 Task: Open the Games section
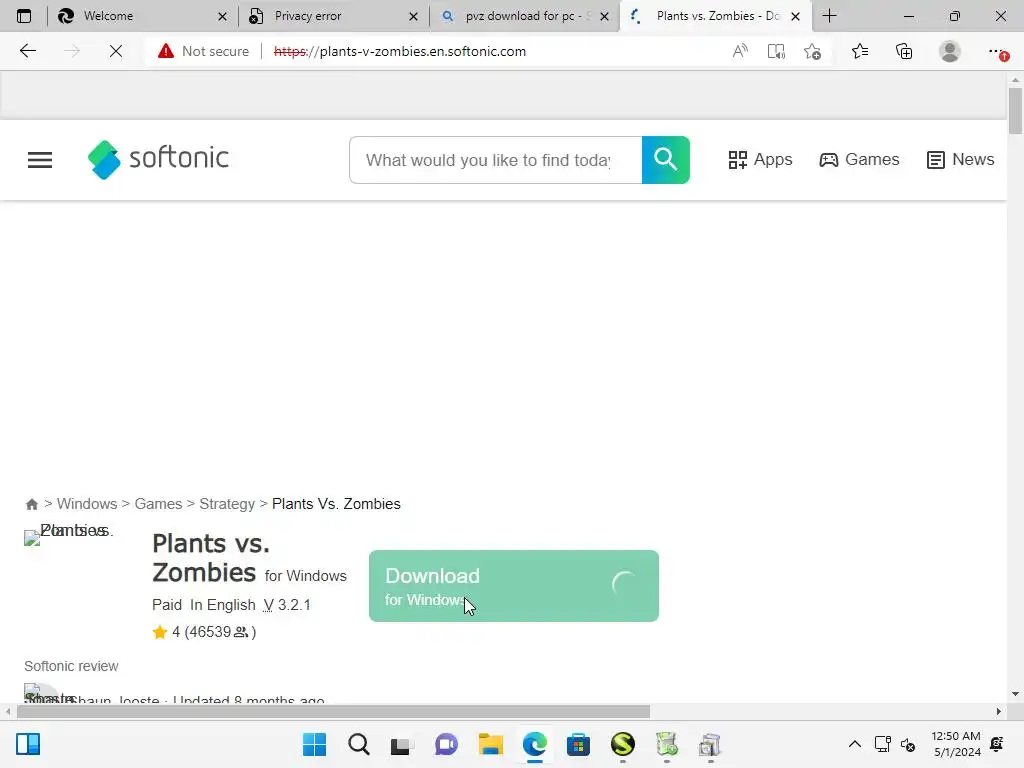coord(859,159)
